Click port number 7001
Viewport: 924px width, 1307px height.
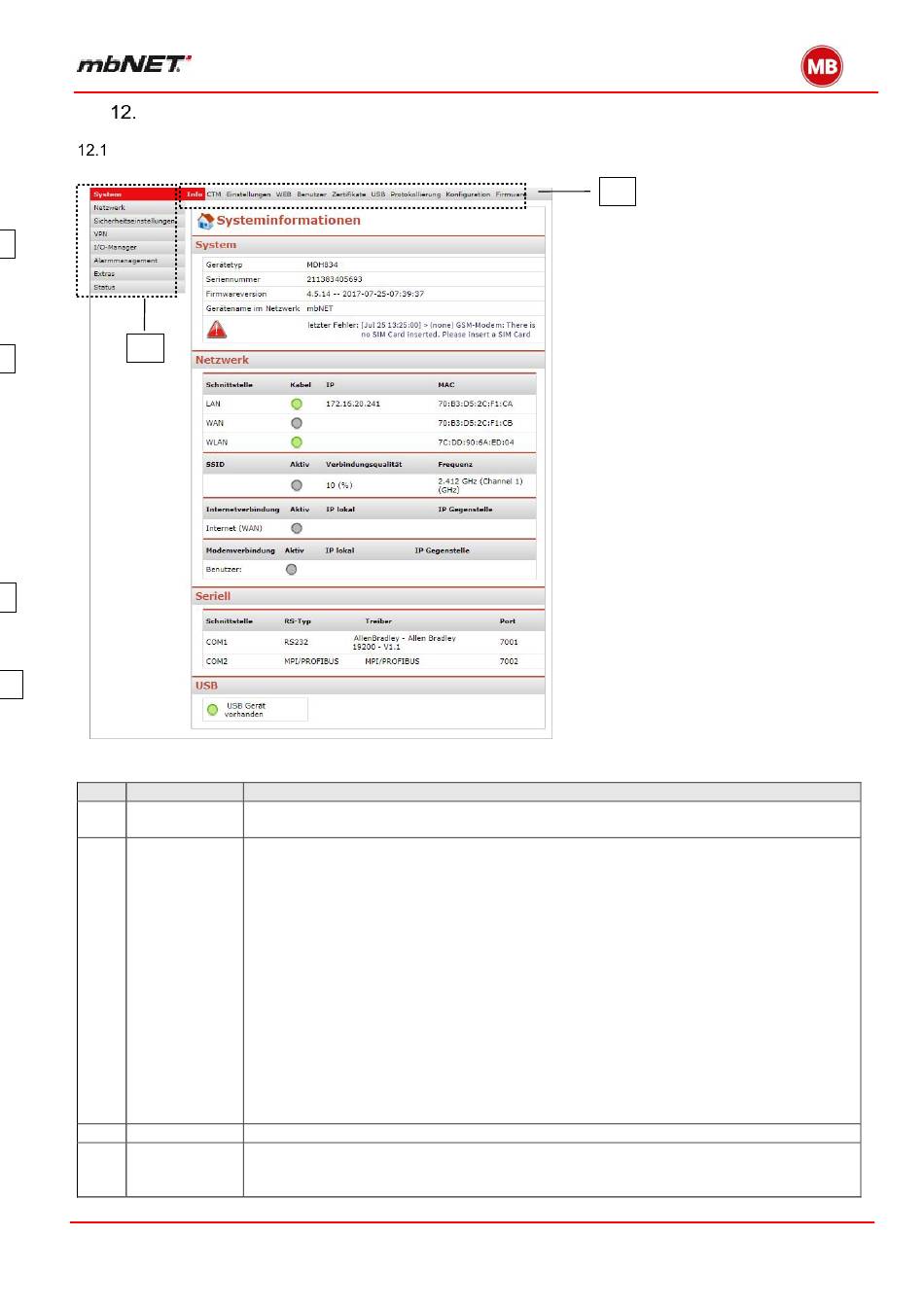click(509, 642)
